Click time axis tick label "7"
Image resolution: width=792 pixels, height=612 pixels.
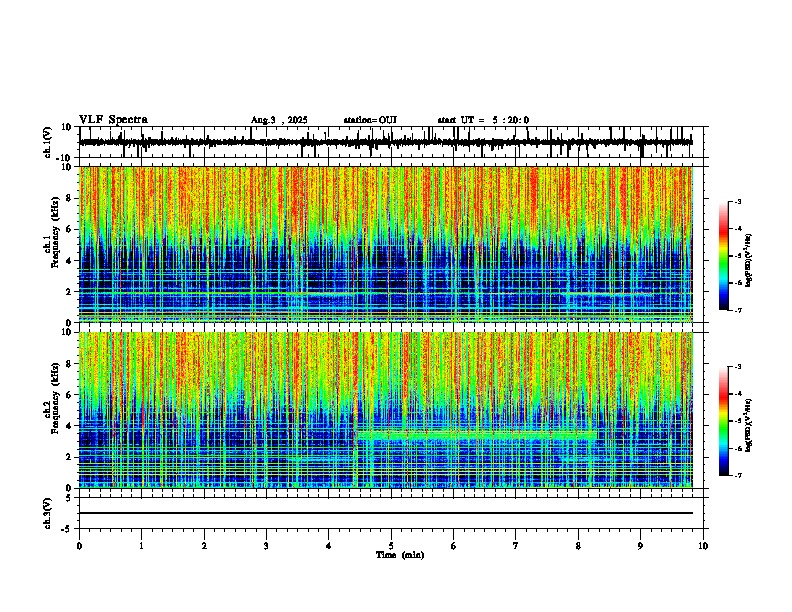(516, 546)
